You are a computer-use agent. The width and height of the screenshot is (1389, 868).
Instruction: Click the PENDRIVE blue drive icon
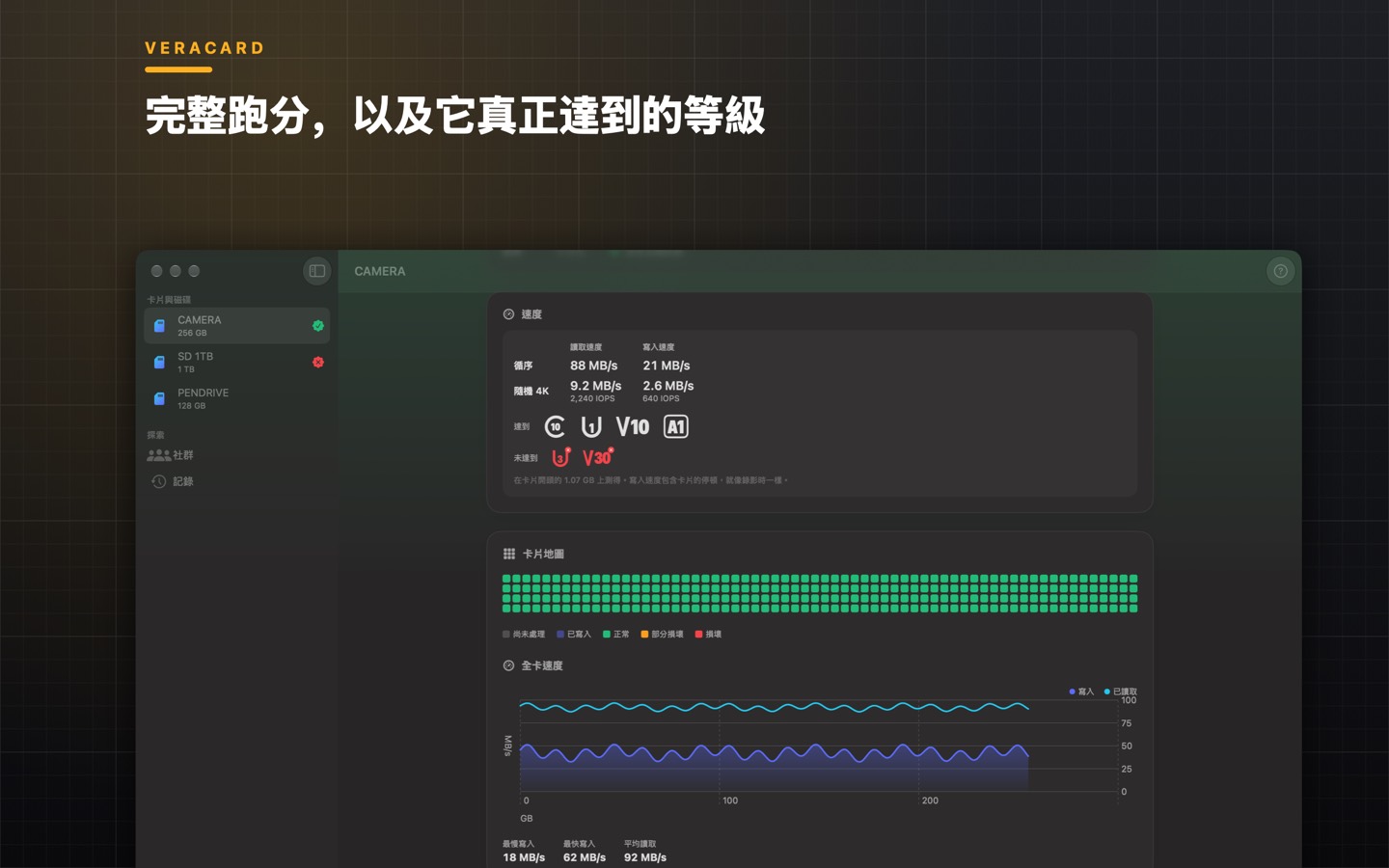[x=159, y=398]
